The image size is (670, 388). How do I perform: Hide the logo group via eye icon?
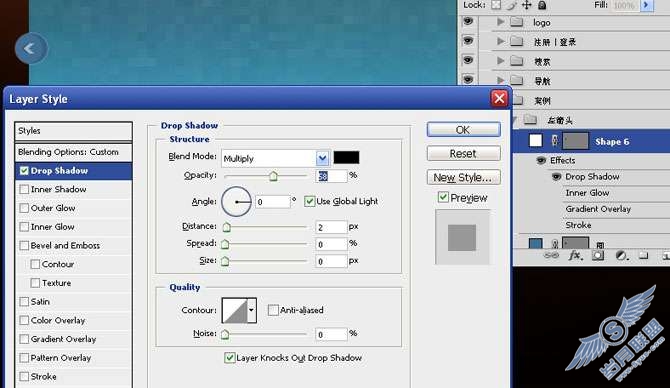pyautogui.click(x=468, y=21)
